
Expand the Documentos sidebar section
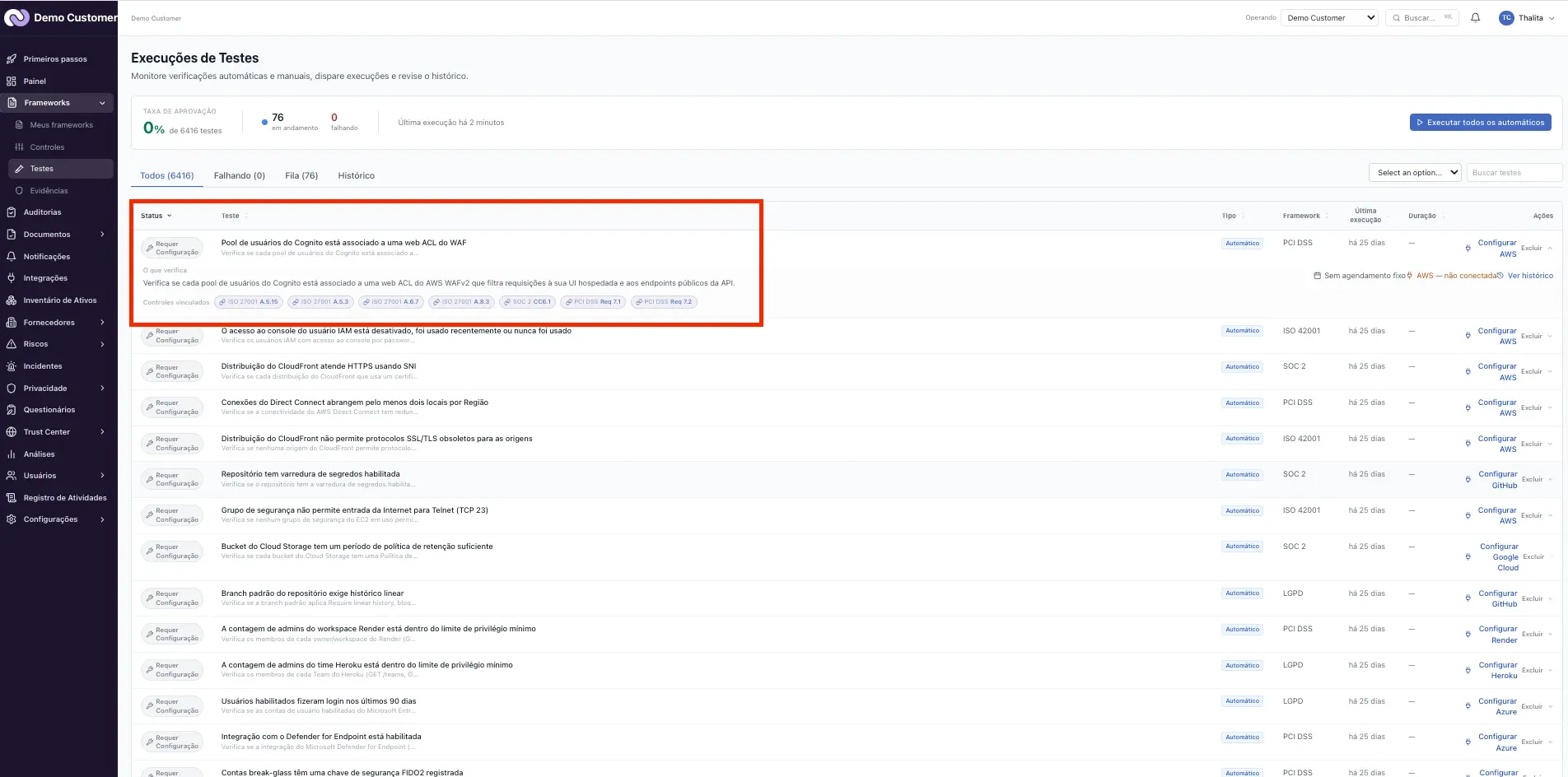pos(102,235)
